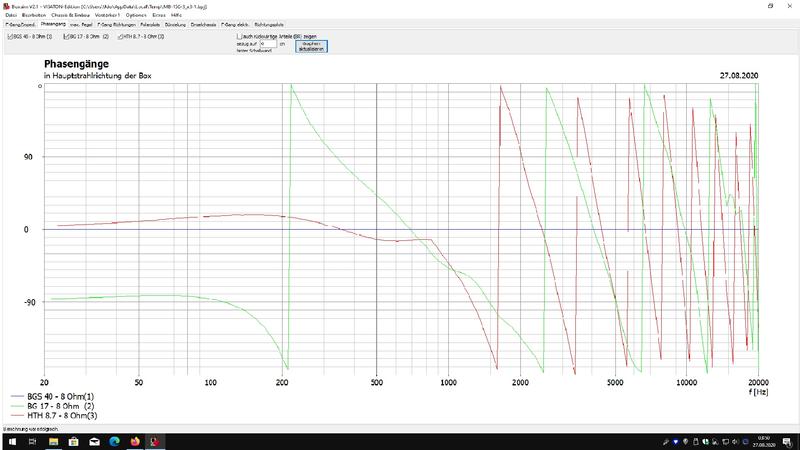Open the notification center icon

788,441
